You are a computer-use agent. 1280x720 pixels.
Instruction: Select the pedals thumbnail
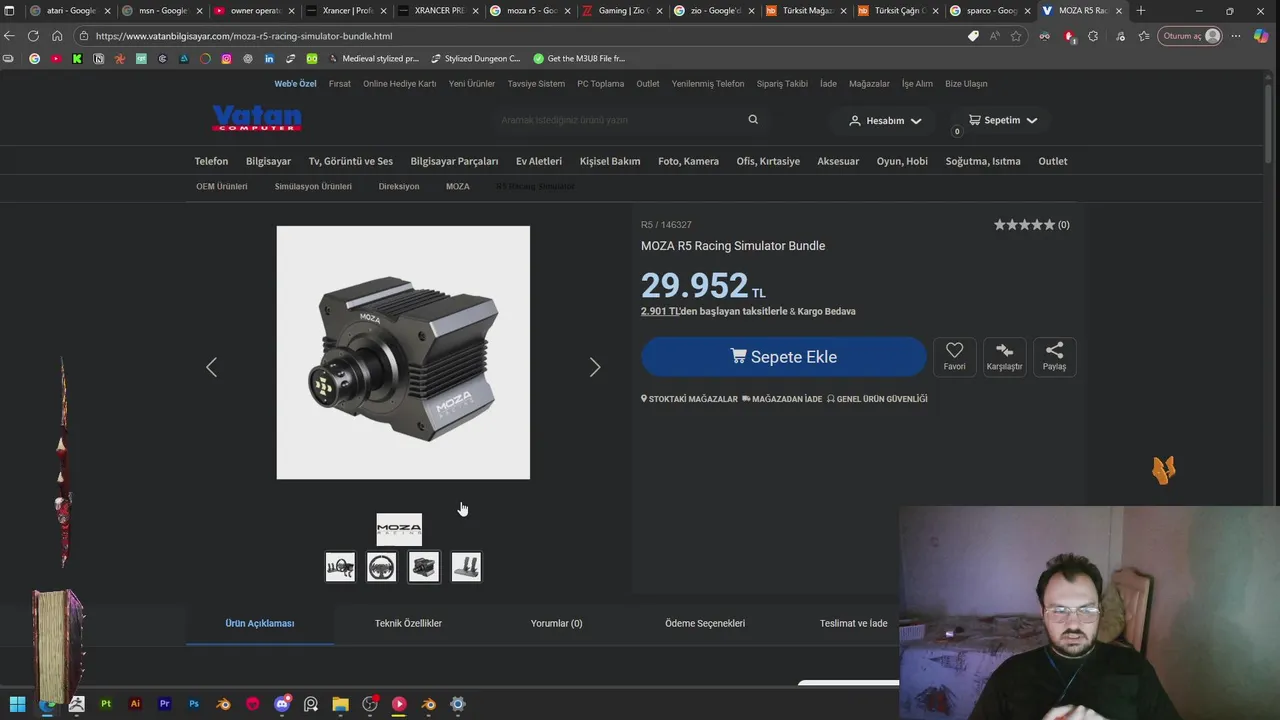pyautogui.click(x=466, y=567)
